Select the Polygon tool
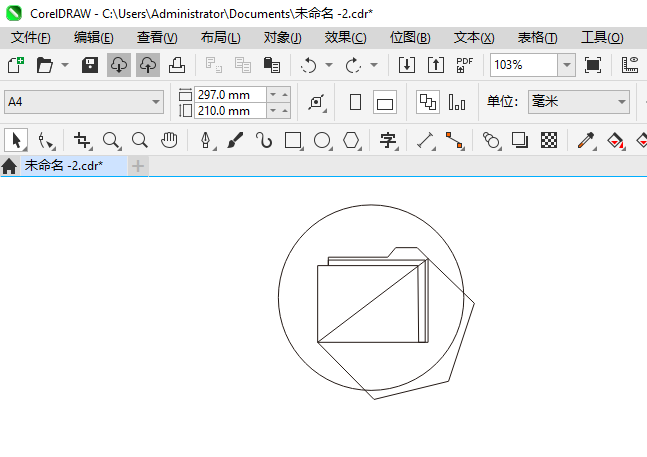Screen dimensions: 647x457 (351, 141)
